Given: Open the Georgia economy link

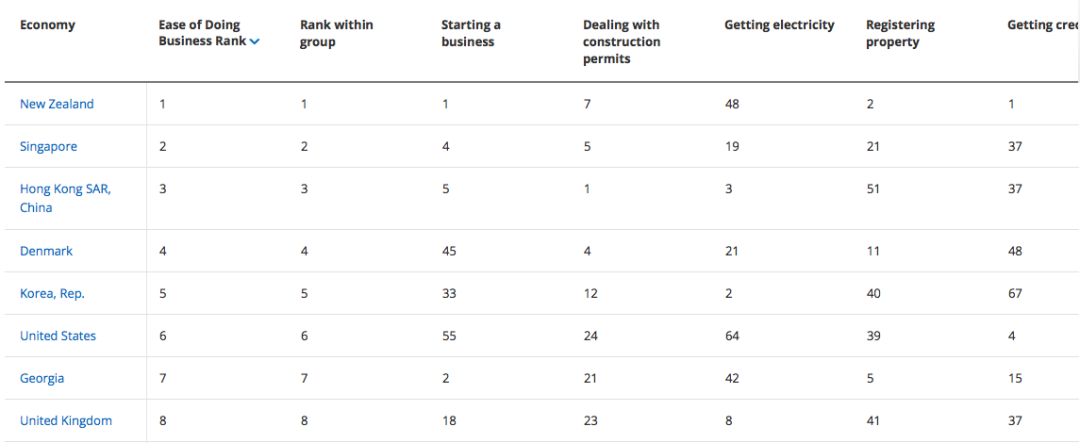Looking at the screenshot, I should [x=42, y=378].
